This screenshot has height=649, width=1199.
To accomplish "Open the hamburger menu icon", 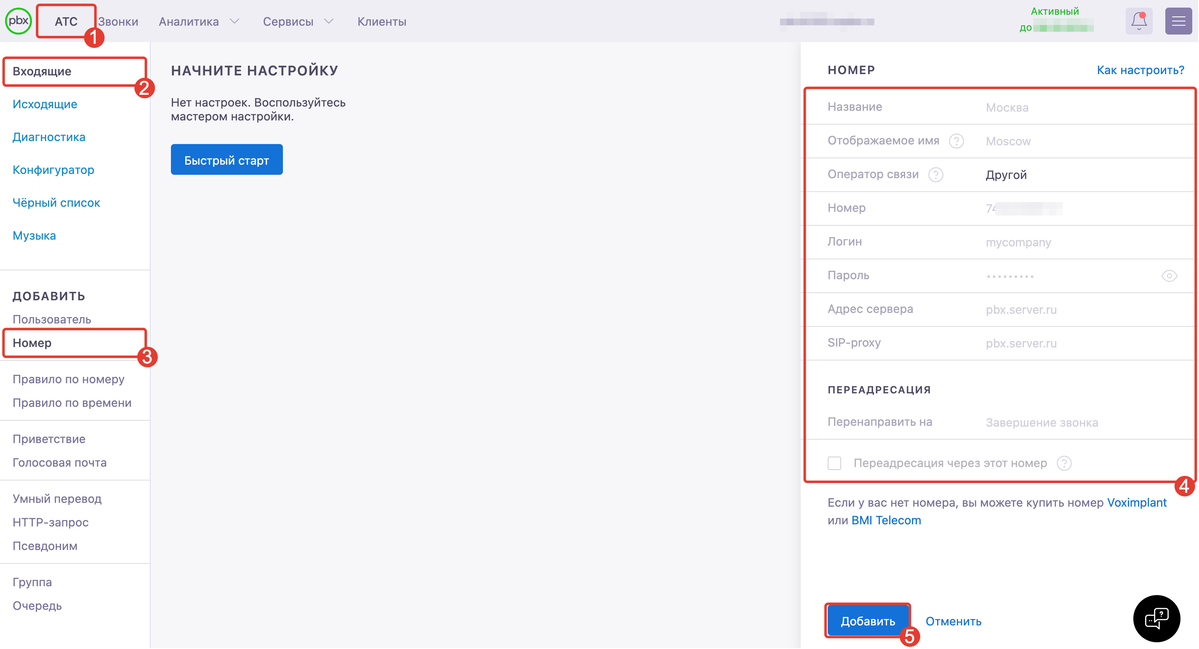I will tap(1178, 21).
